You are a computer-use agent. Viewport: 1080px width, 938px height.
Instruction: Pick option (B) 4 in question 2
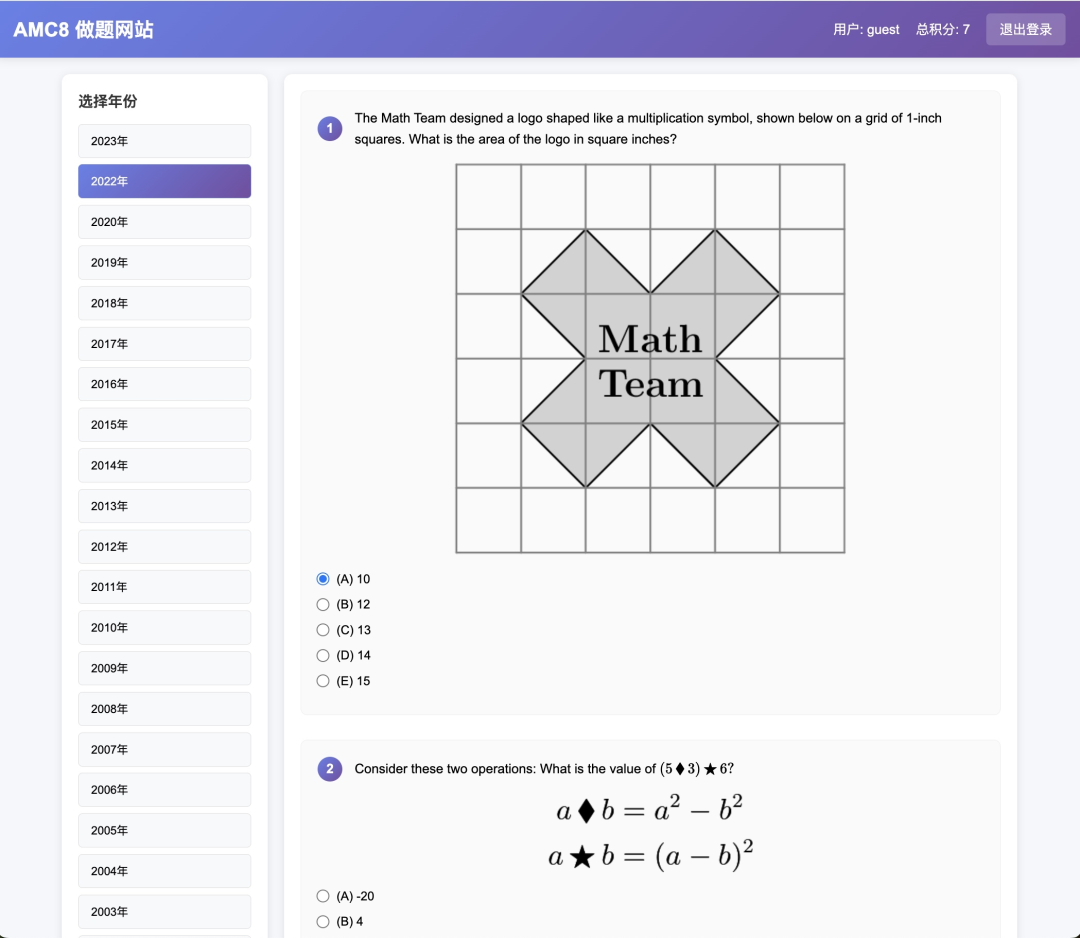(323, 921)
